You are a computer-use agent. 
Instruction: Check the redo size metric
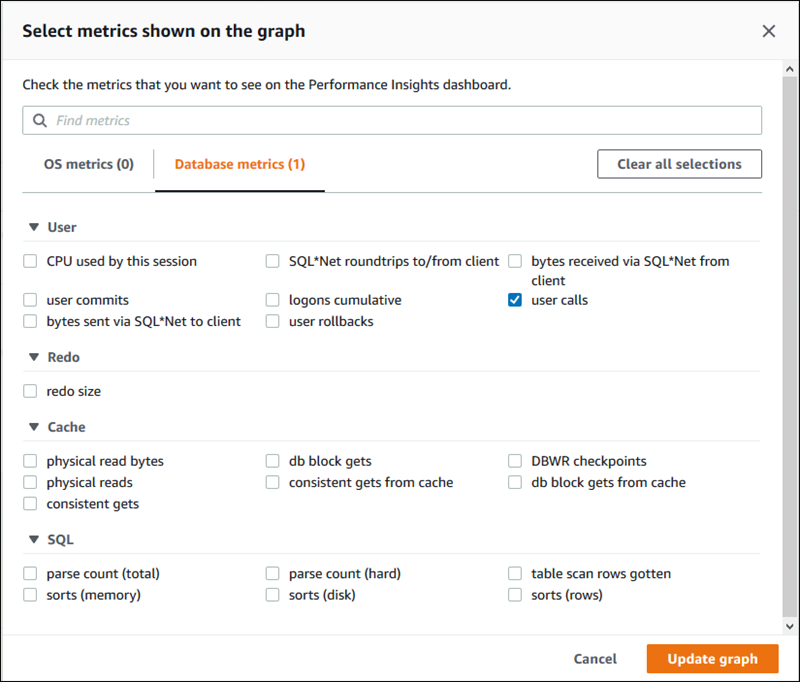tap(30, 391)
